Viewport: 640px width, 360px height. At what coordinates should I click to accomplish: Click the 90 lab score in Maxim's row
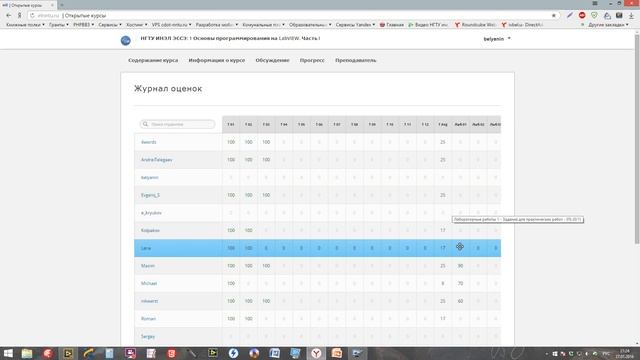(x=460, y=266)
